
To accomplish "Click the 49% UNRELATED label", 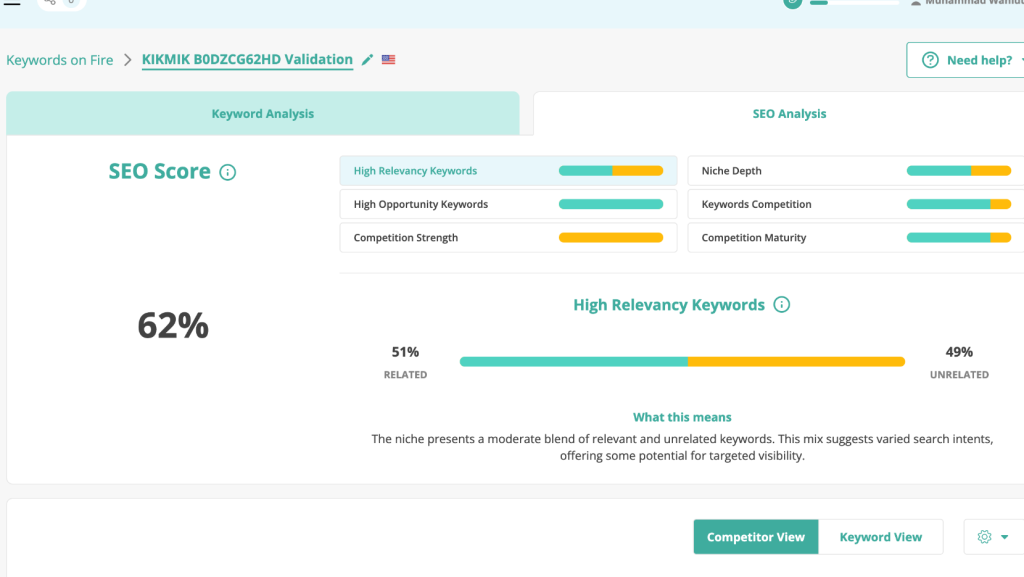I will [x=959, y=362].
